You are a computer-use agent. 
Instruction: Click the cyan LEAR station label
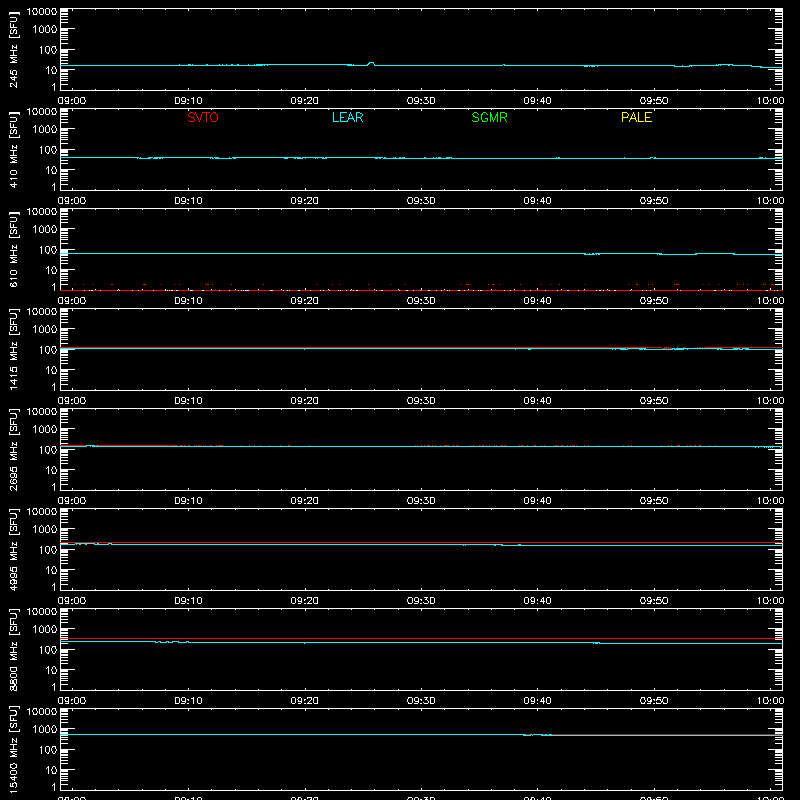point(347,117)
